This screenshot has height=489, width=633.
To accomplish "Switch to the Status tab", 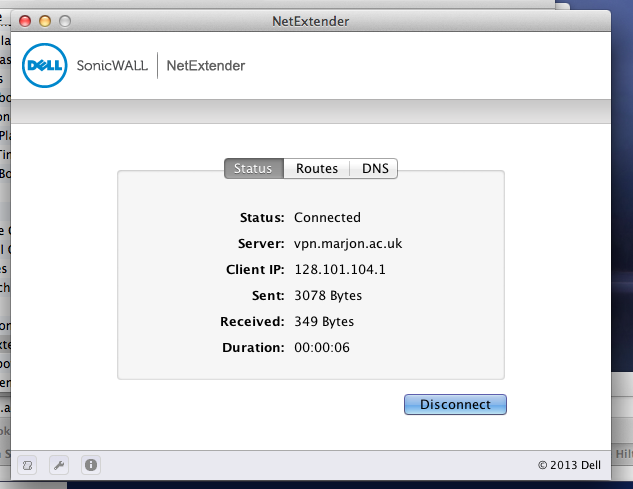I will pos(254,168).
